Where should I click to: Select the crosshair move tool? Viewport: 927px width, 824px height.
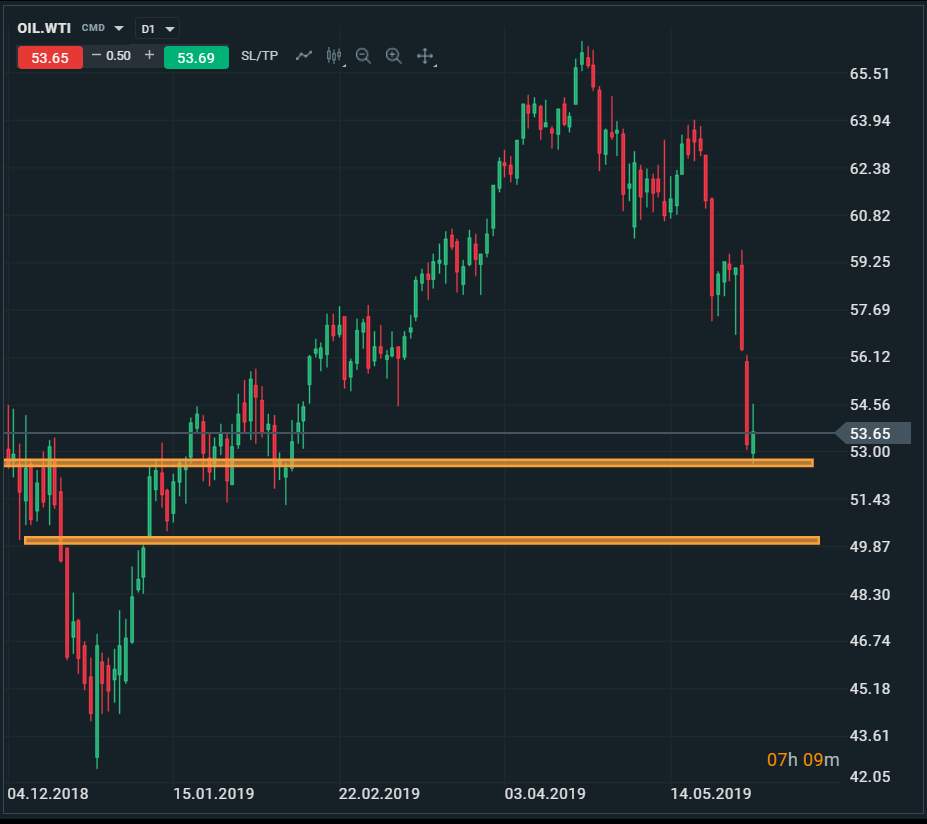click(x=425, y=56)
